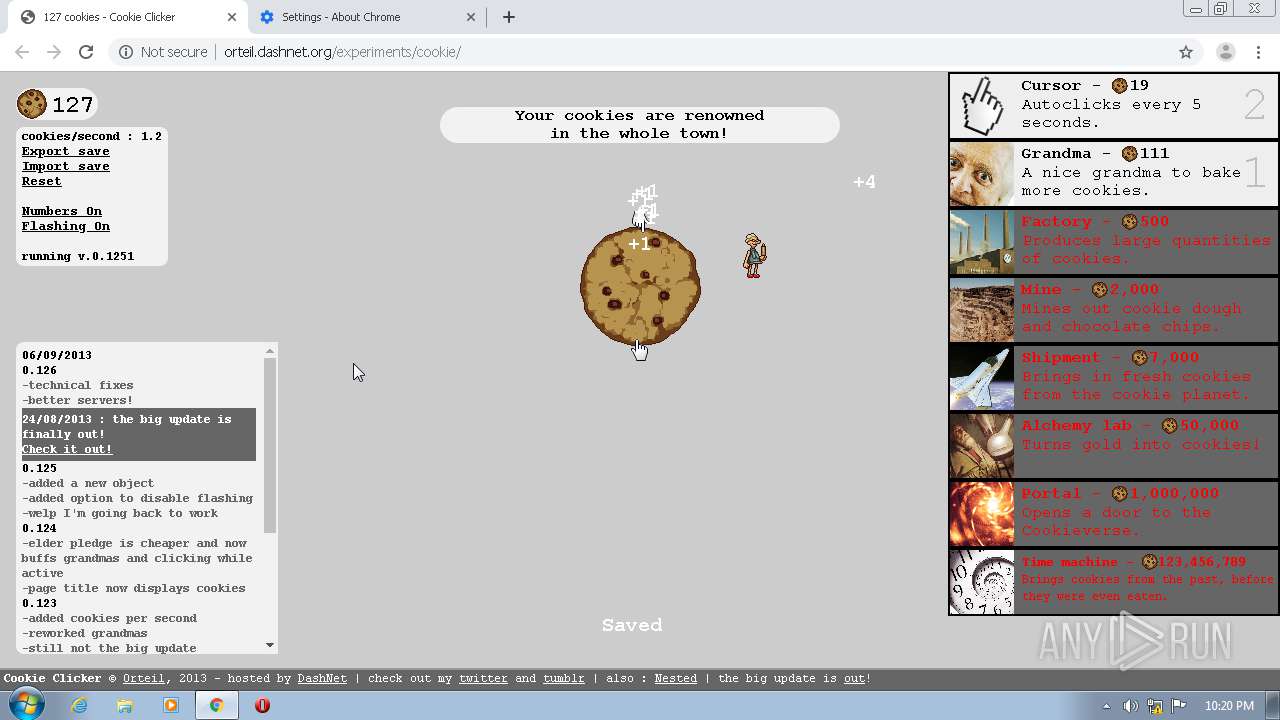This screenshot has width=1280, height=720.
Task: Open the Windows Start menu
Action: (x=25, y=705)
